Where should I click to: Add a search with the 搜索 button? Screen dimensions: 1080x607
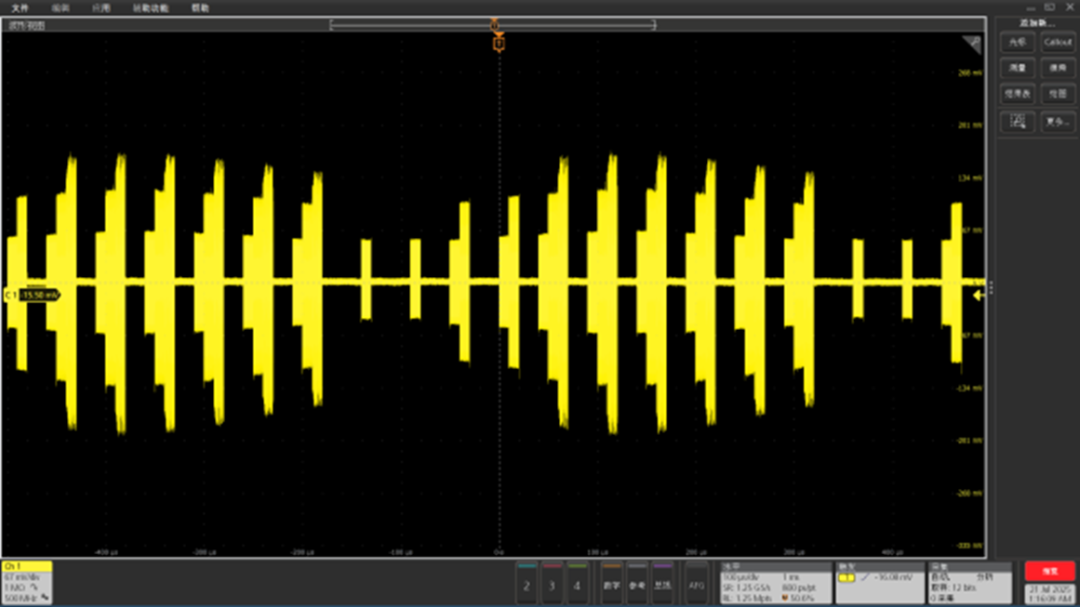[1057, 68]
